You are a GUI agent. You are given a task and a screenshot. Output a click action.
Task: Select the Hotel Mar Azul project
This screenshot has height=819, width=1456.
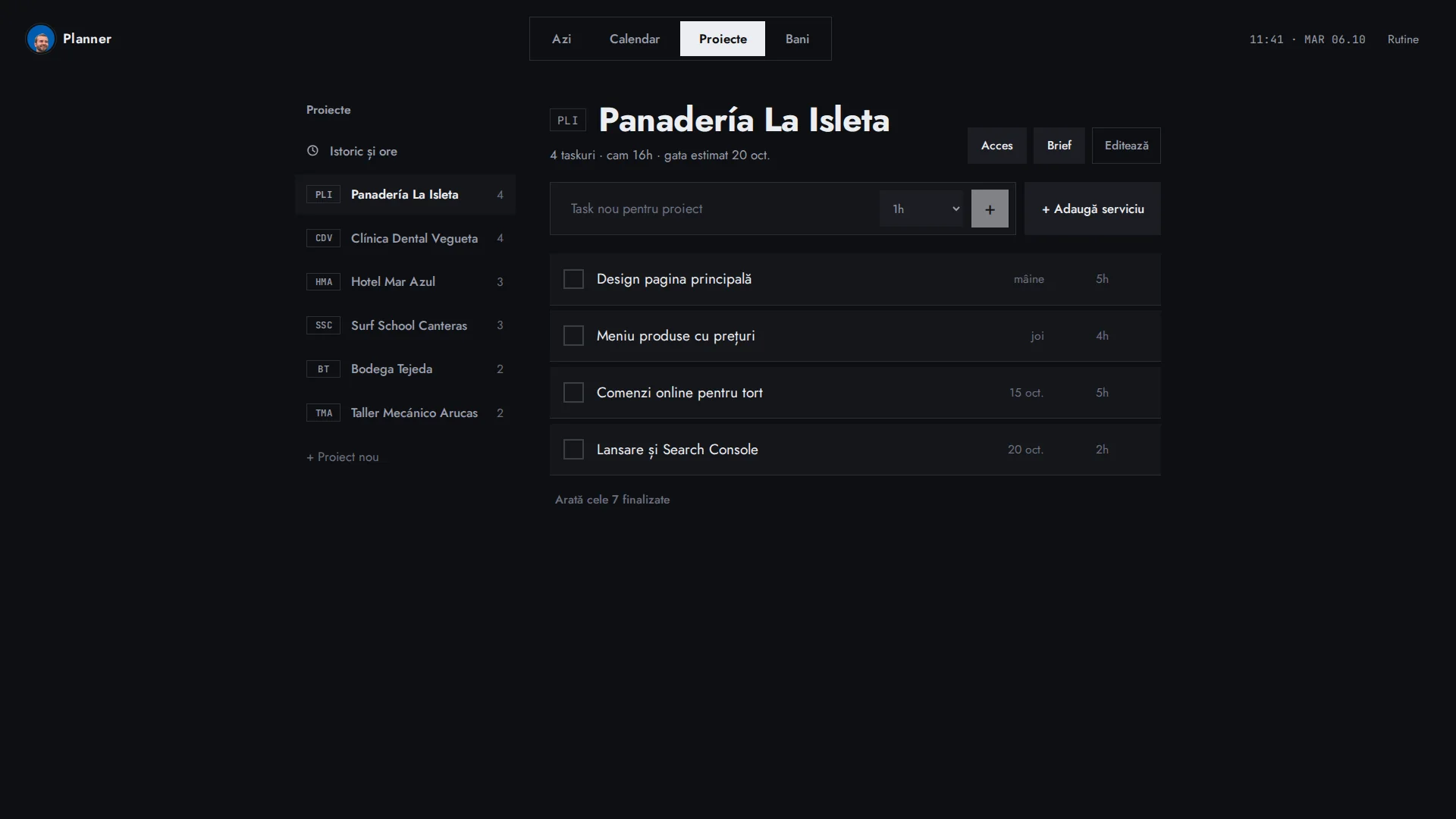pyautogui.click(x=405, y=281)
